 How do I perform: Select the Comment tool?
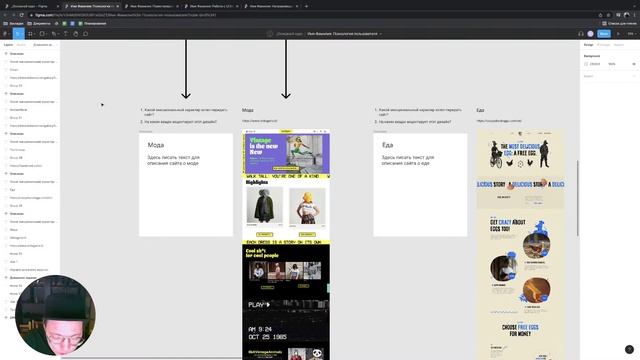(x=85, y=34)
